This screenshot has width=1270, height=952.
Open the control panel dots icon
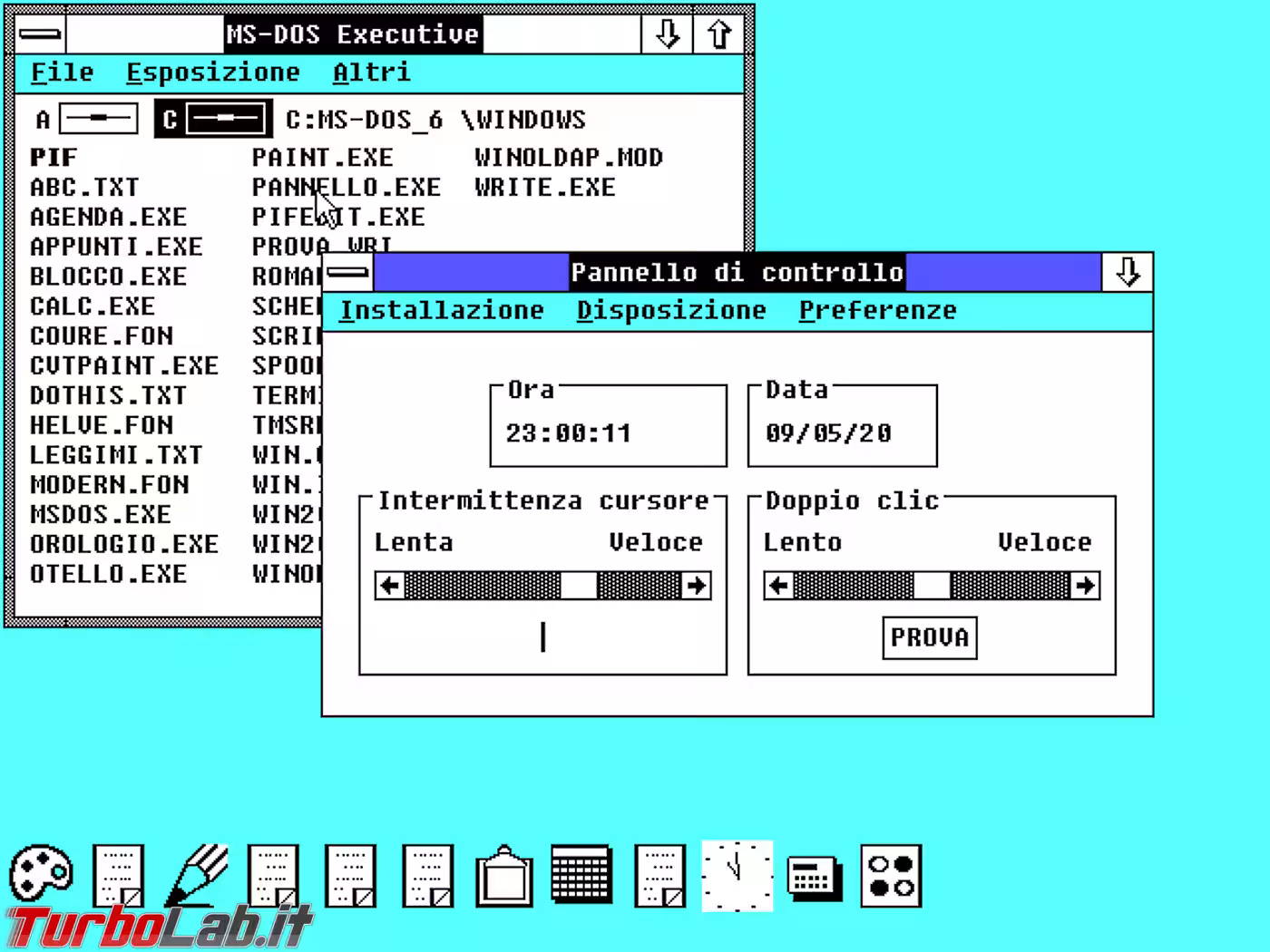892,875
